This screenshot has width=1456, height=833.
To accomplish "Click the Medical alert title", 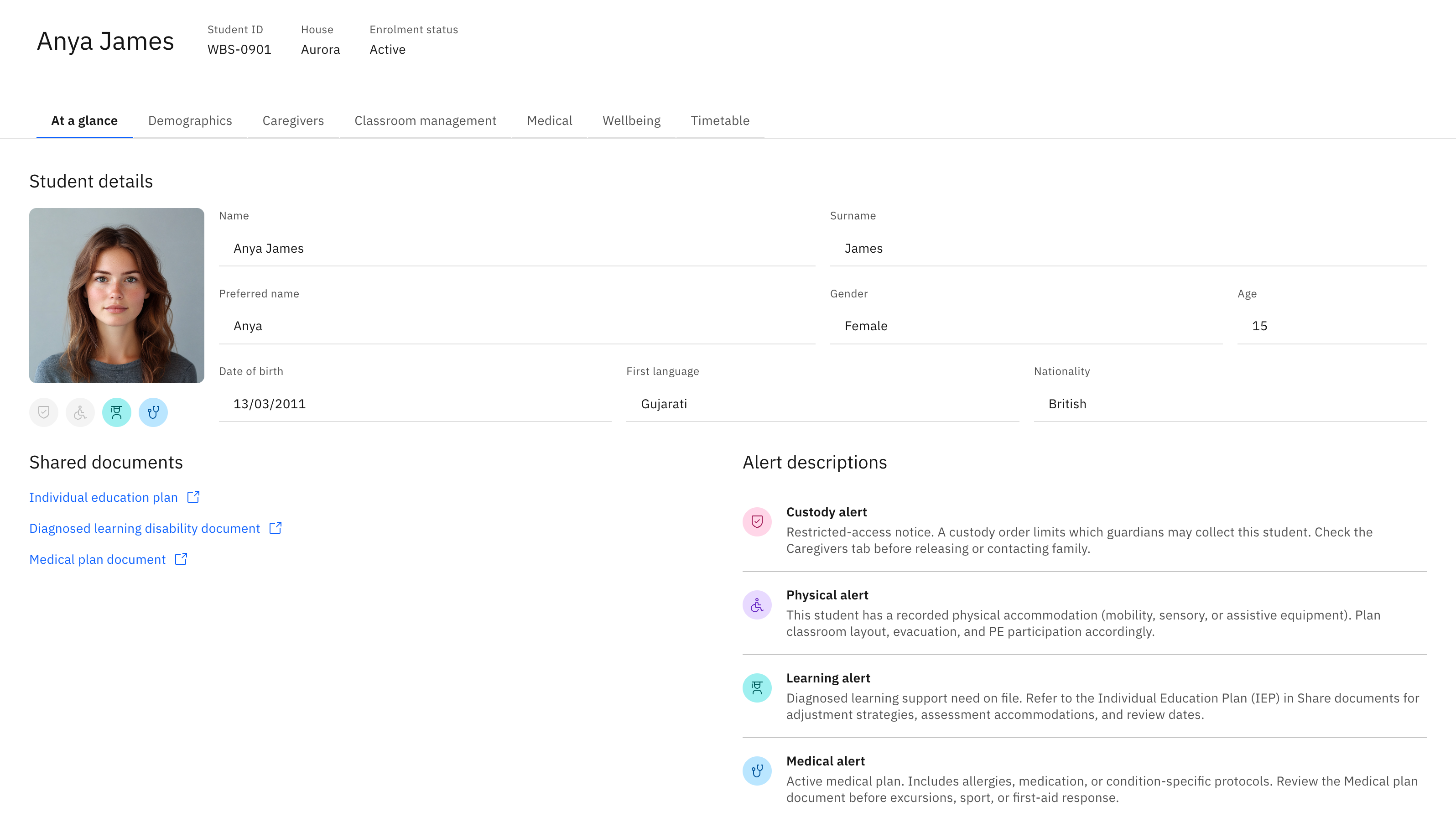I will [825, 761].
